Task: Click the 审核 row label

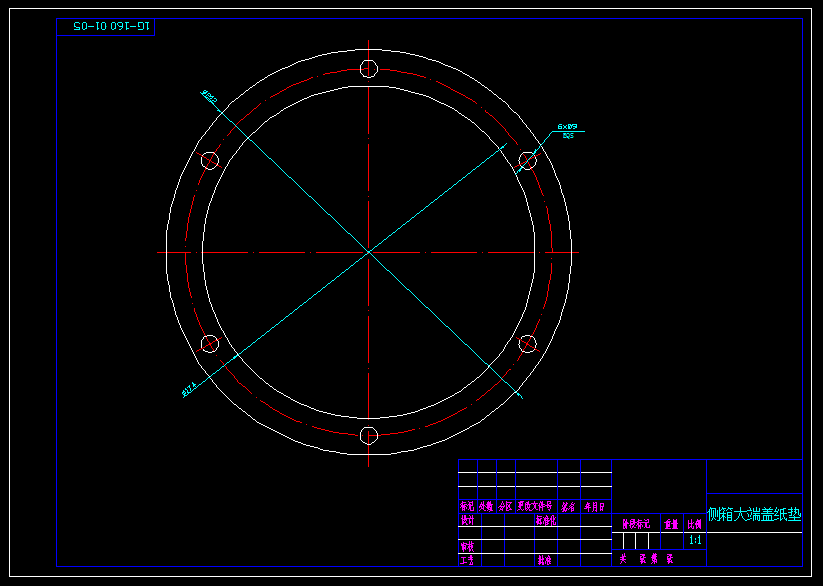Action: point(467,547)
